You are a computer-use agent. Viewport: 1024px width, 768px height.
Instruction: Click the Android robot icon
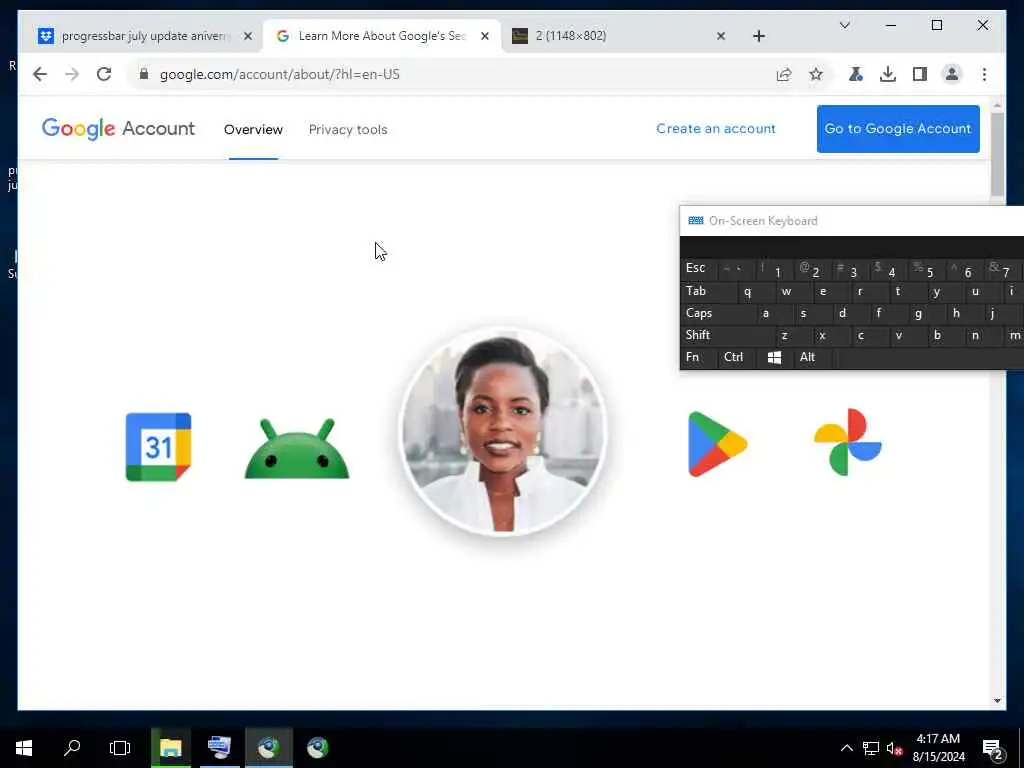(x=297, y=449)
